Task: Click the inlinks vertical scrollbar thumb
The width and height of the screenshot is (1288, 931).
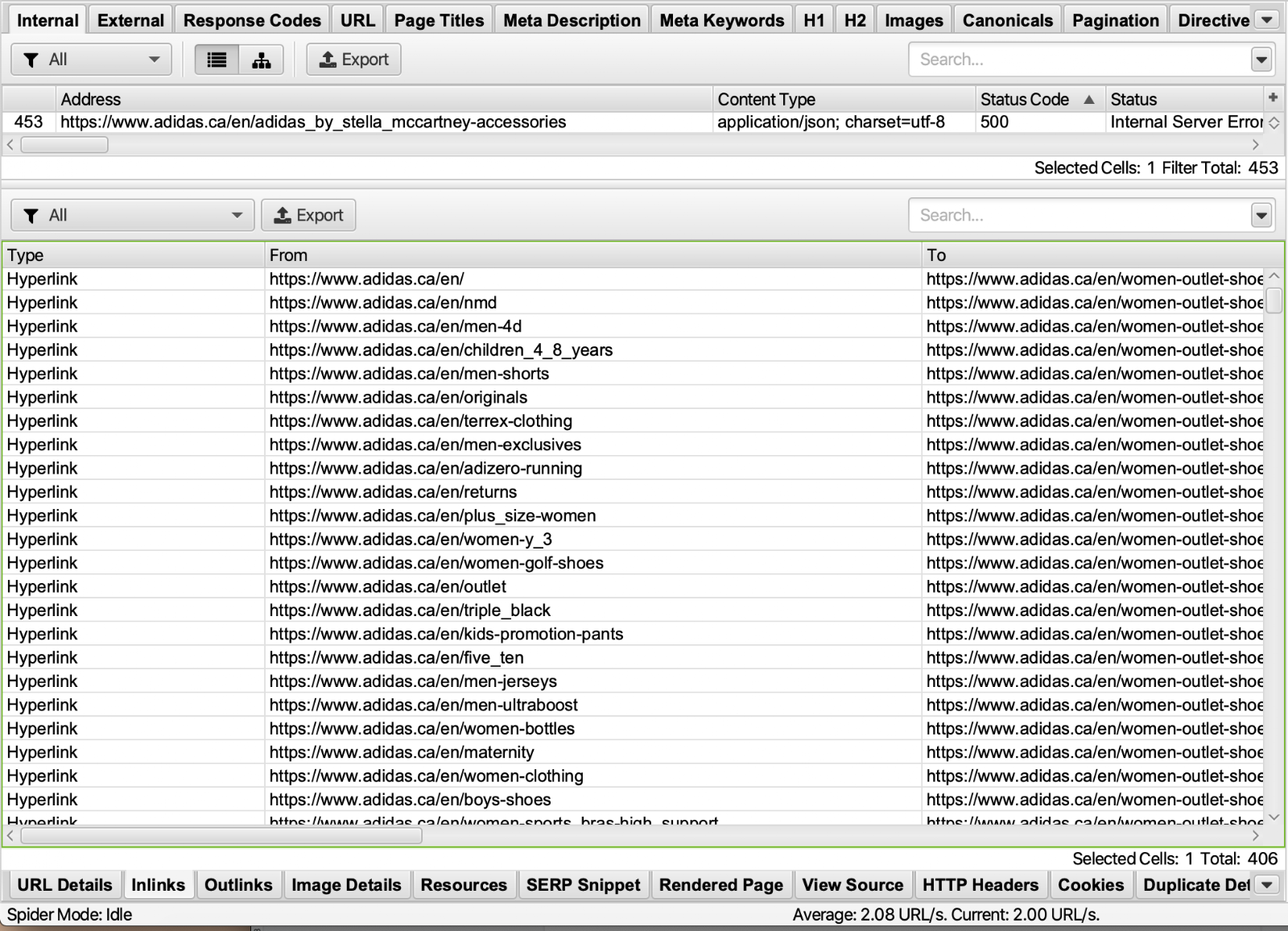Action: tap(1274, 300)
